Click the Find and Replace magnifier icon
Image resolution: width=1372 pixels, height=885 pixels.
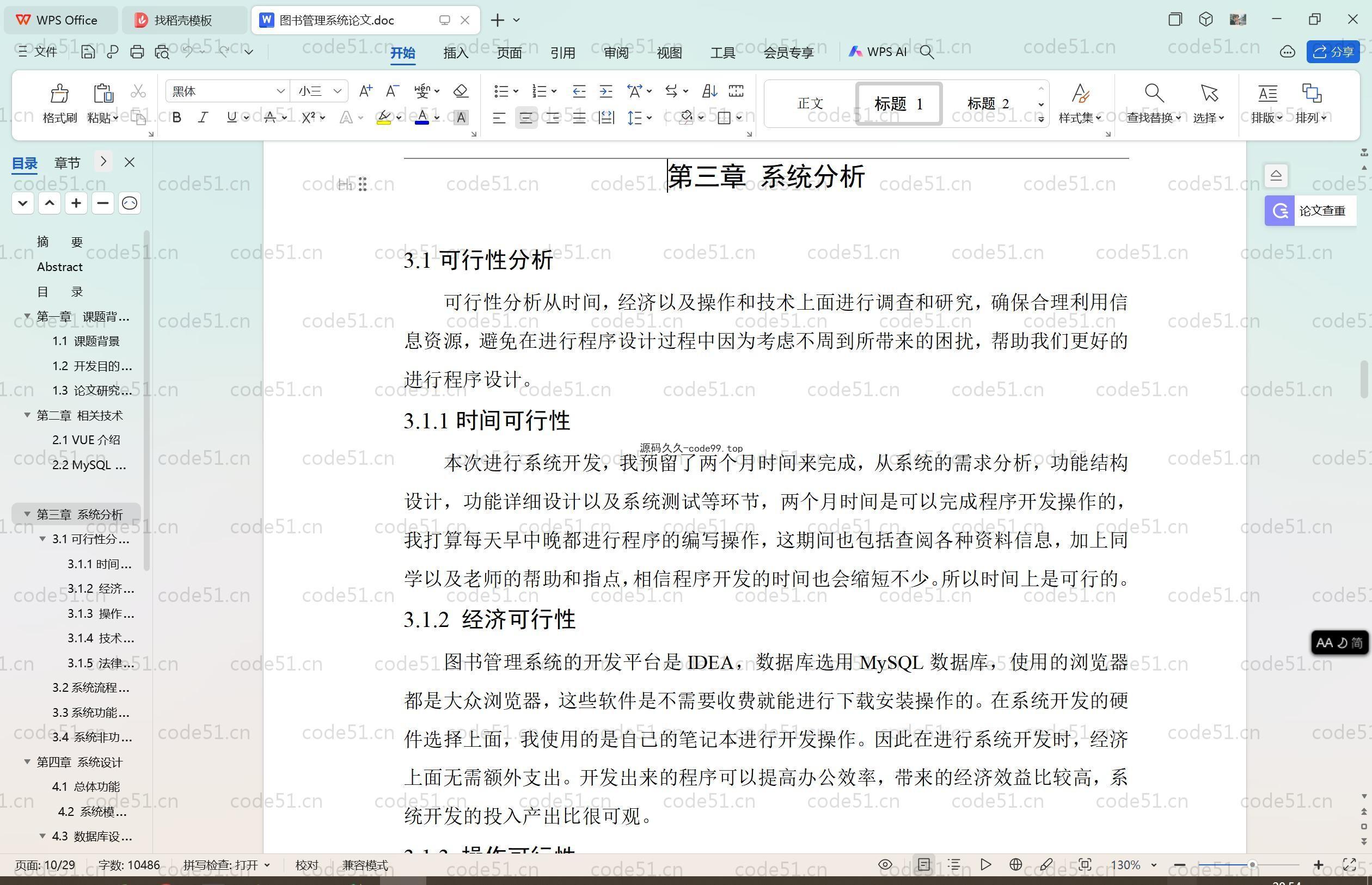(1154, 93)
